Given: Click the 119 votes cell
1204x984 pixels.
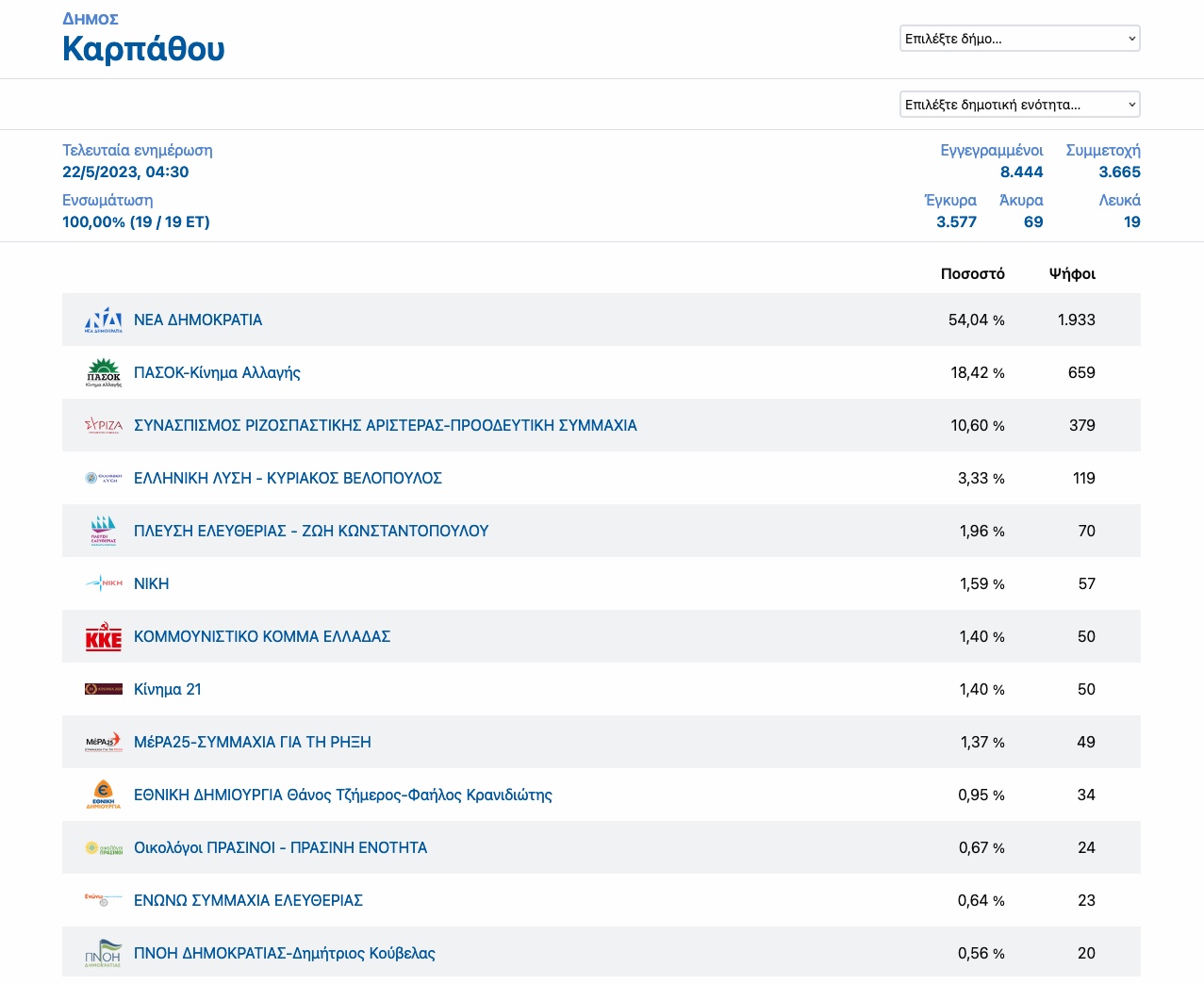Looking at the screenshot, I should 1084,478.
